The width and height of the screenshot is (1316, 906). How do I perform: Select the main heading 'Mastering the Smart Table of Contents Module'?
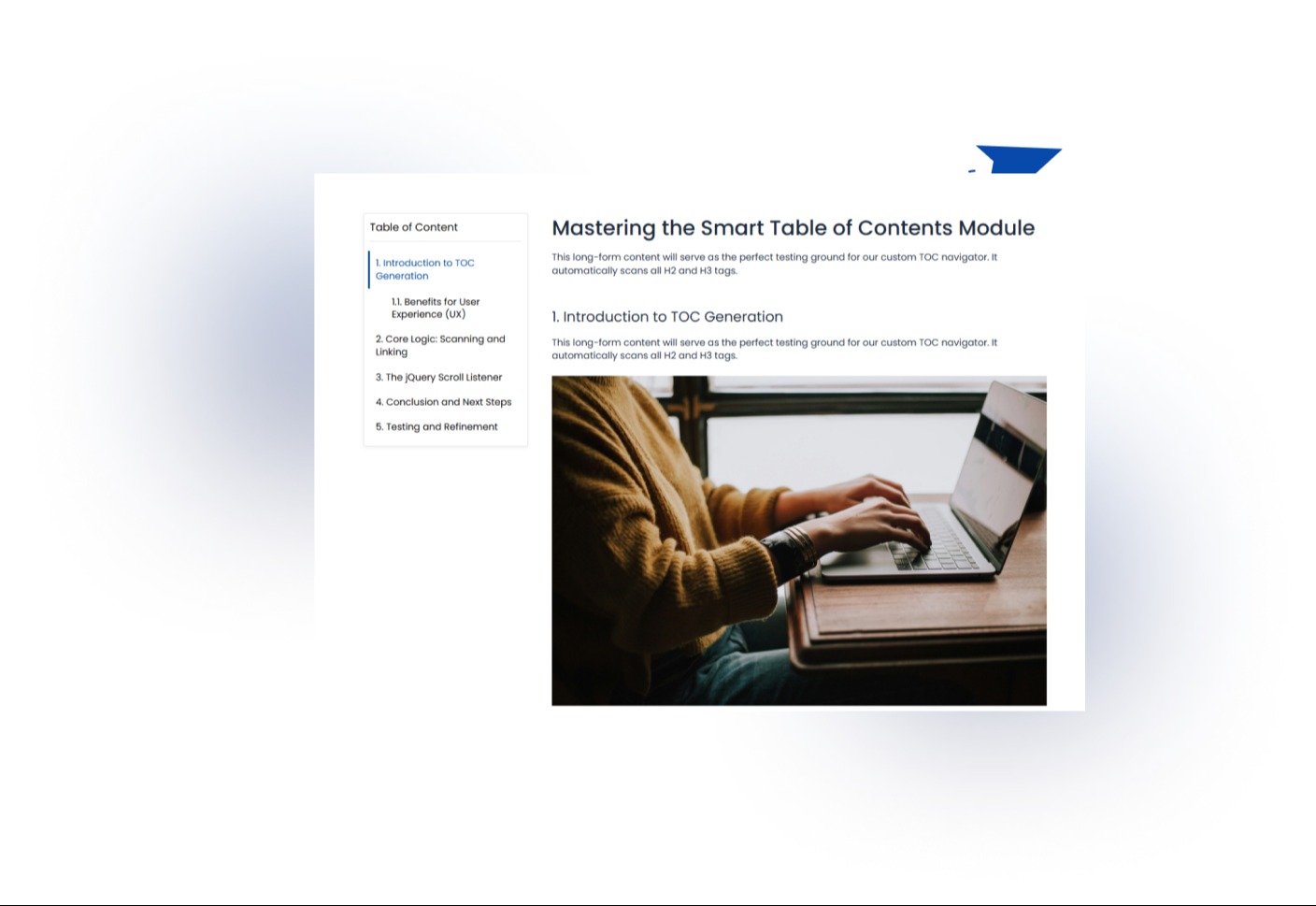click(793, 228)
